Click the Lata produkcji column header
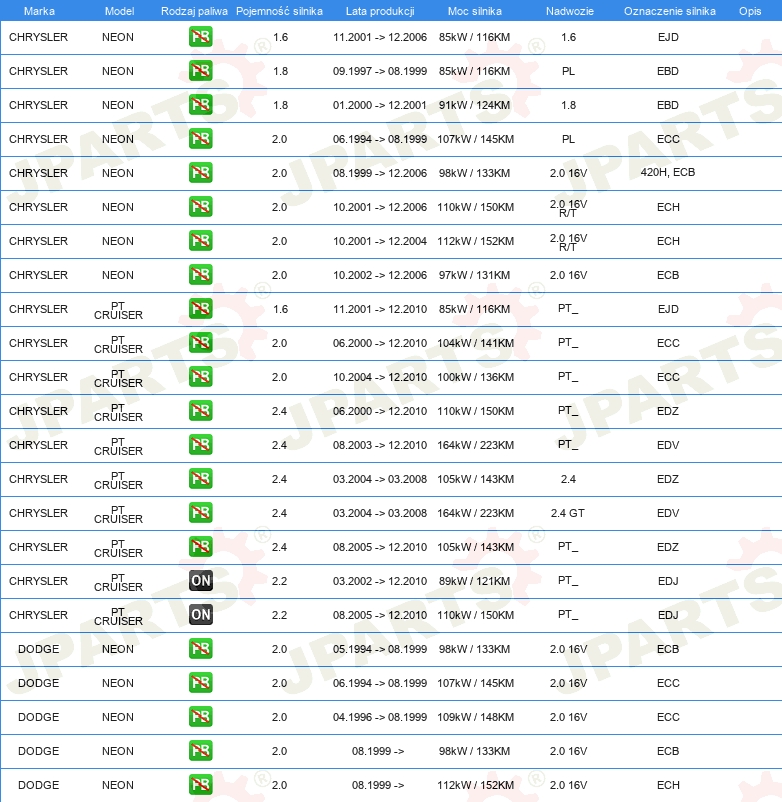 pos(380,11)
